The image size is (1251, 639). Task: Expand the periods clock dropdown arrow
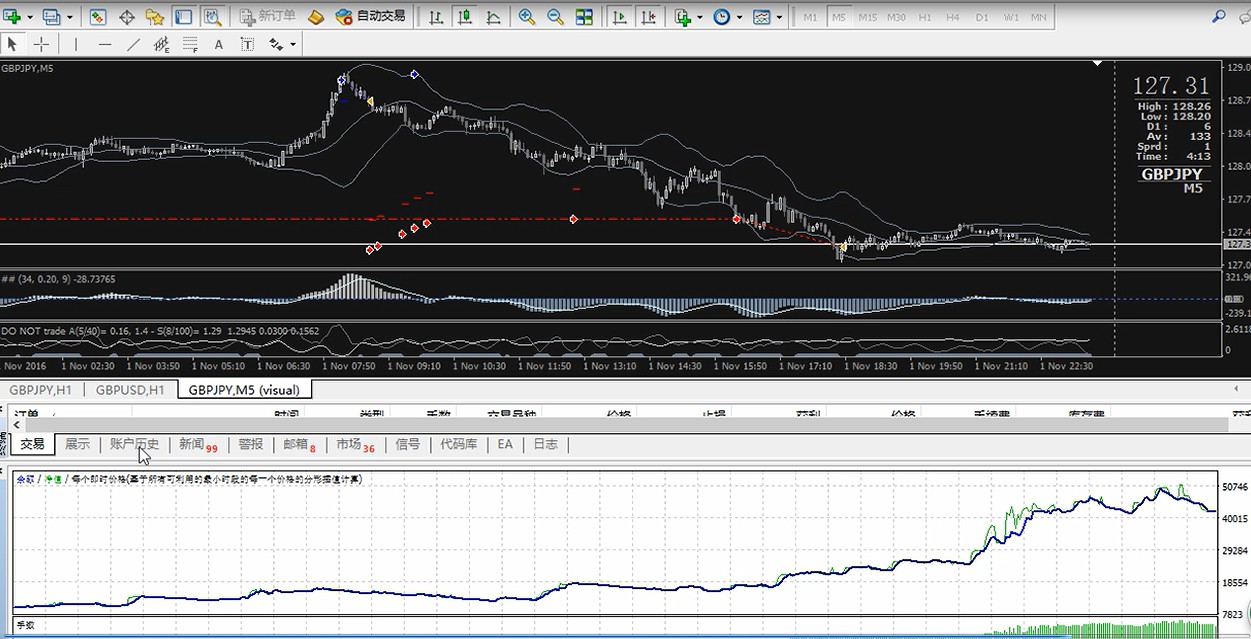tap(738, 17)
